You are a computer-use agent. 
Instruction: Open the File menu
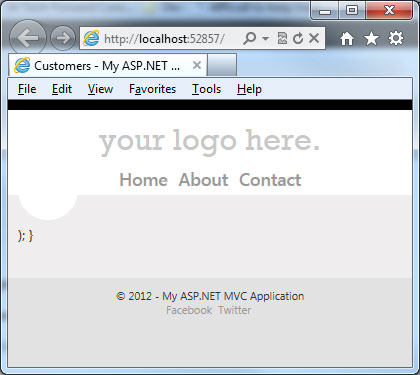(27, 89)
